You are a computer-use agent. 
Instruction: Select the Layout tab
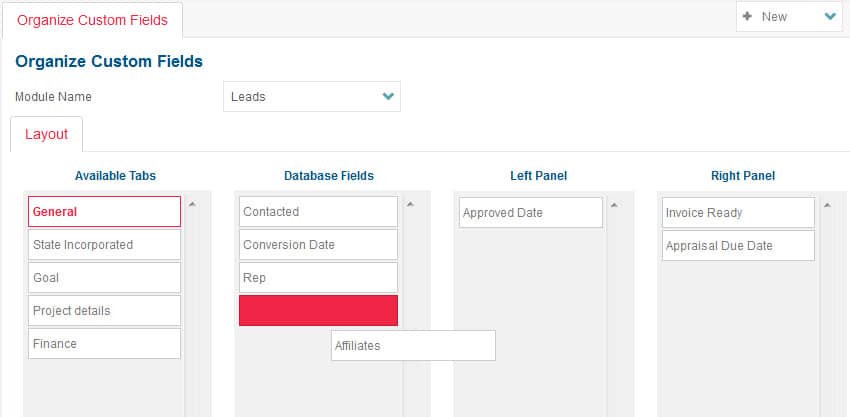coord(46,134)
